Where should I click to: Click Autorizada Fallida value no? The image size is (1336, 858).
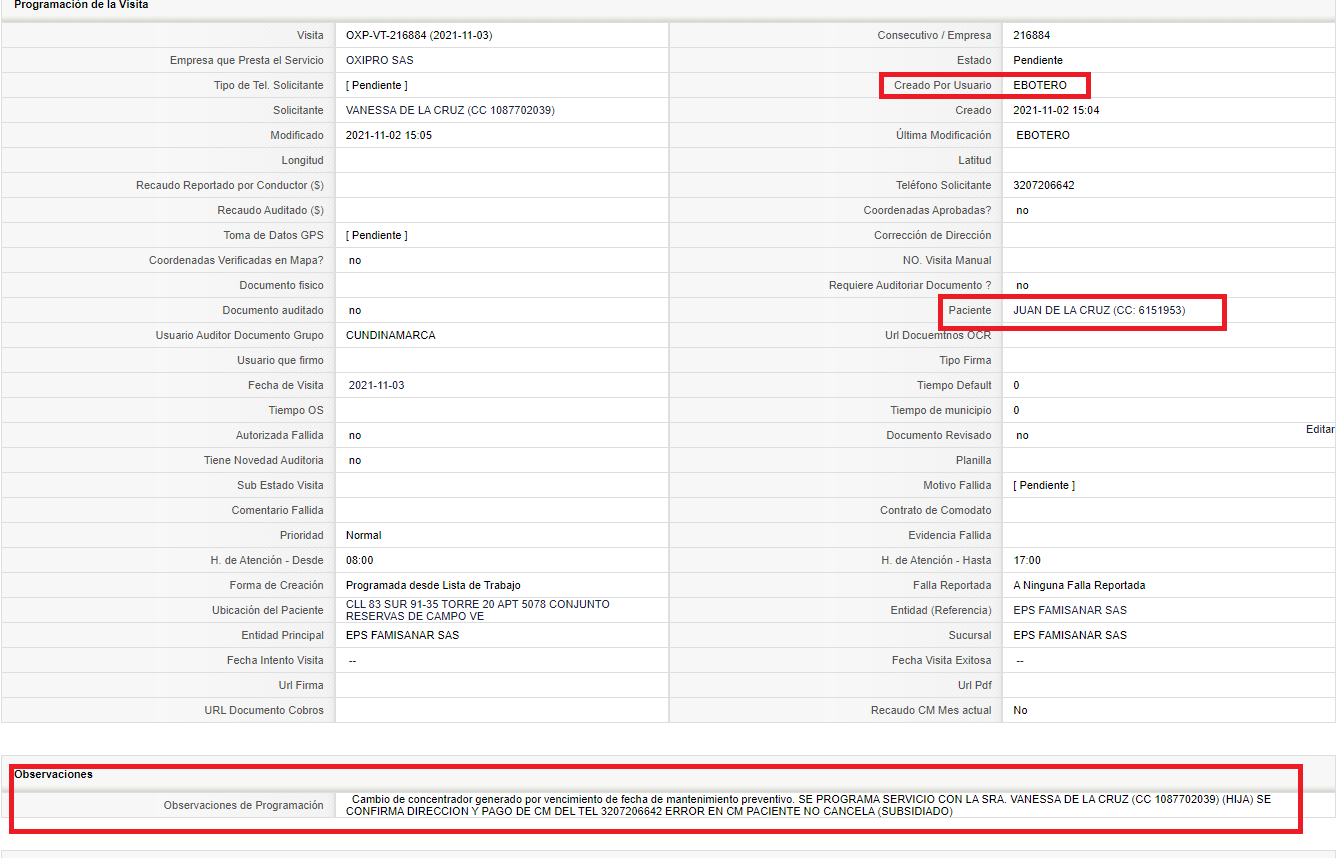pyautogui.click(x=355, y=435)
